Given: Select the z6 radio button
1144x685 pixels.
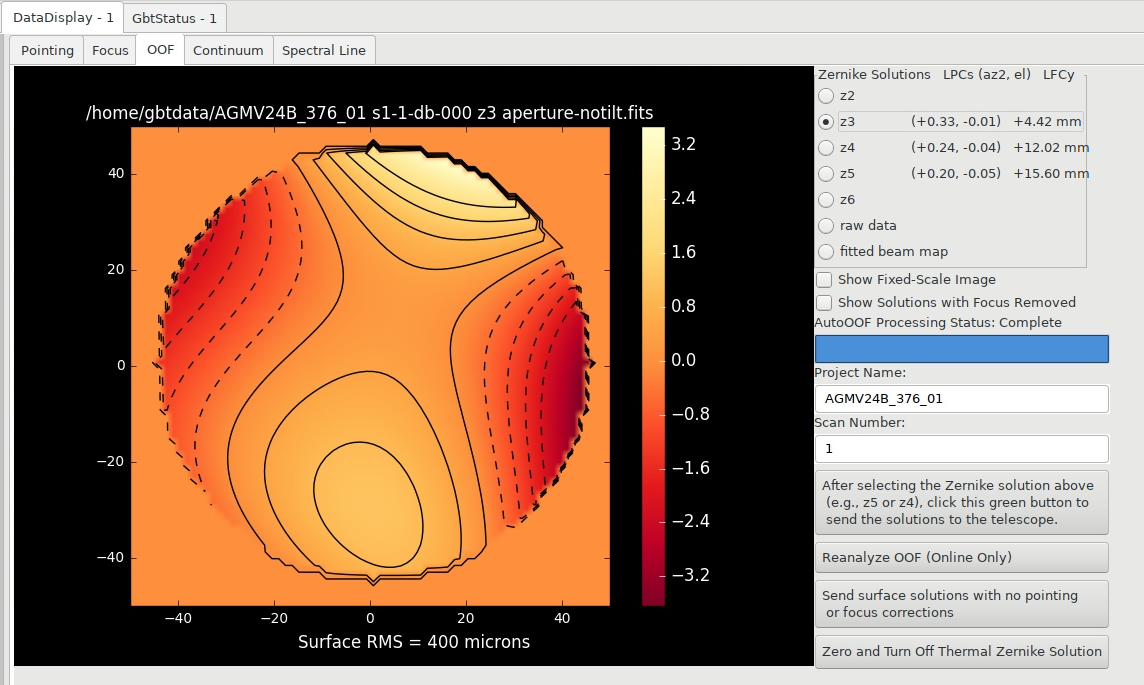Looking at the screenshot, I should (826, 200).
